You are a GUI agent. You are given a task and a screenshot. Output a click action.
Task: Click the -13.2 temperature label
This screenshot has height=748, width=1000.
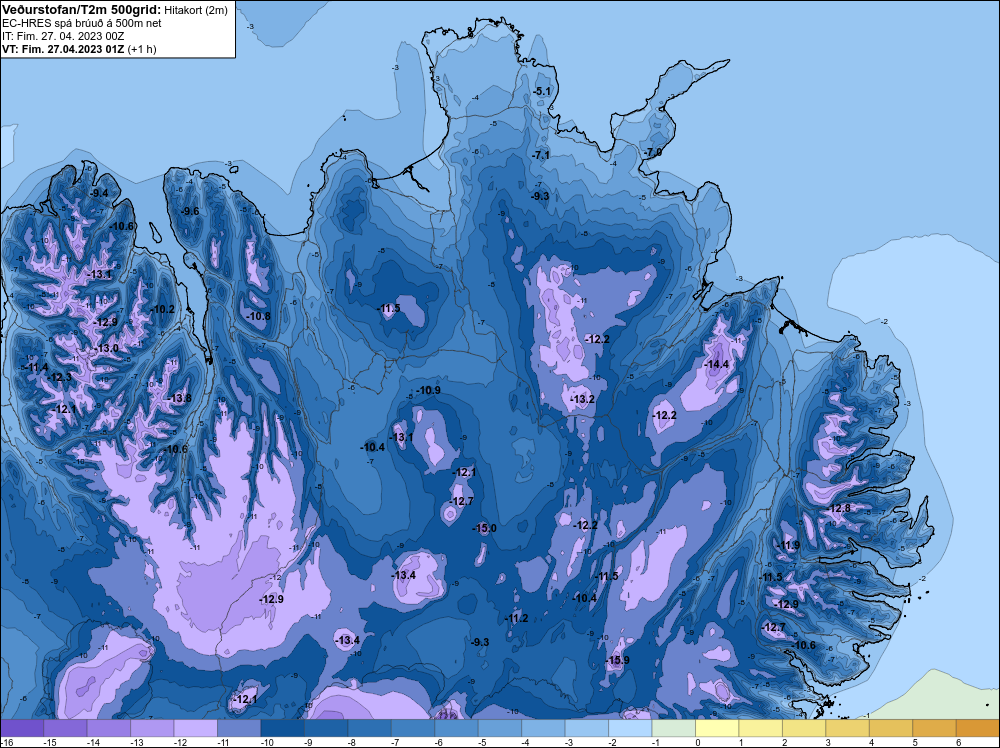click(582, 399)
